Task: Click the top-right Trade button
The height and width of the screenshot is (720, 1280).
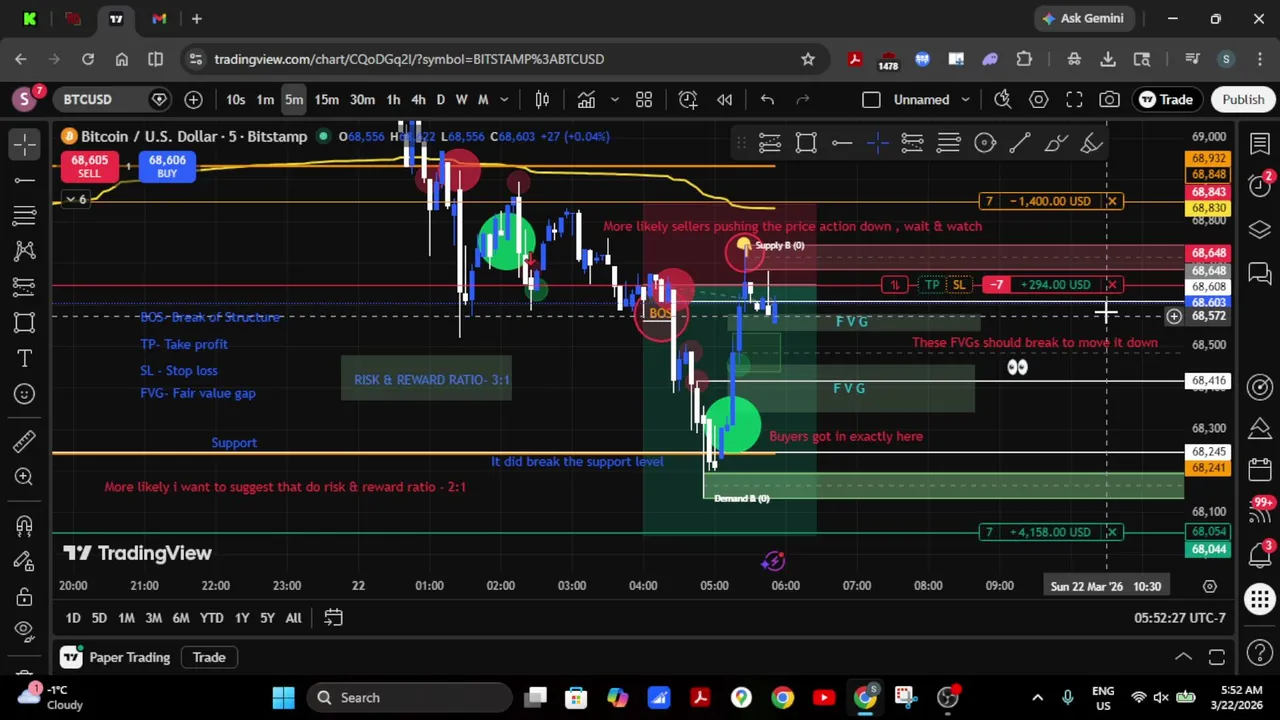Action: (x=1166, y=99)
